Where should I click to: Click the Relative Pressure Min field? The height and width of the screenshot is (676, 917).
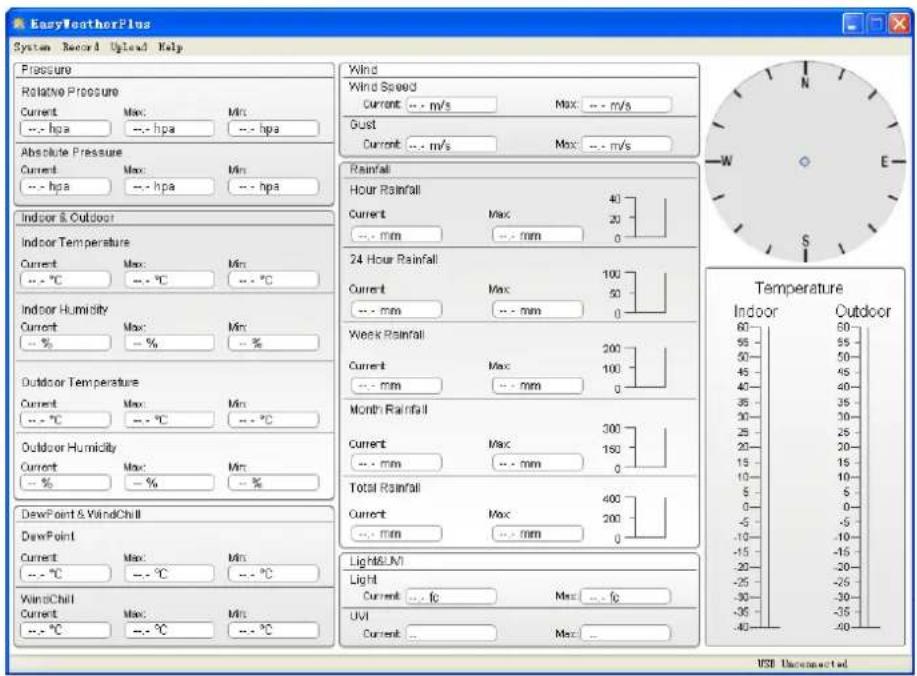tap(274, 129)
